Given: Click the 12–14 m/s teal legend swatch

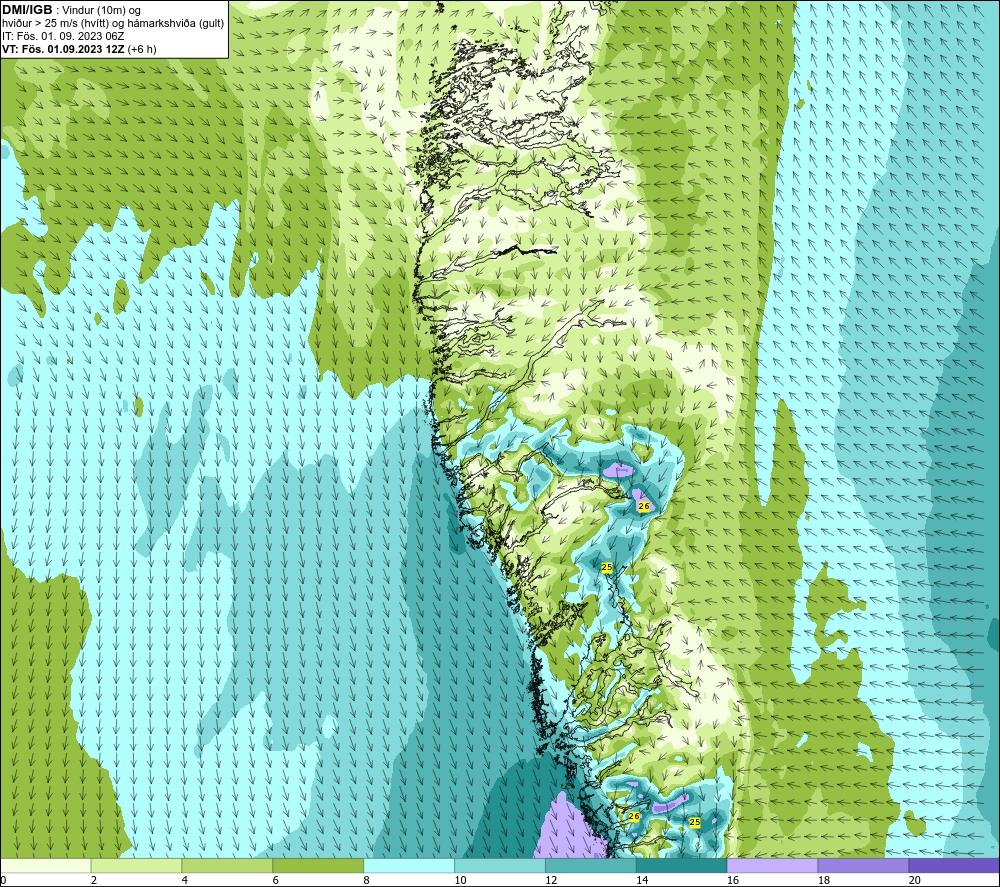Looking at the screenshot, I should (x=591, y=866).
